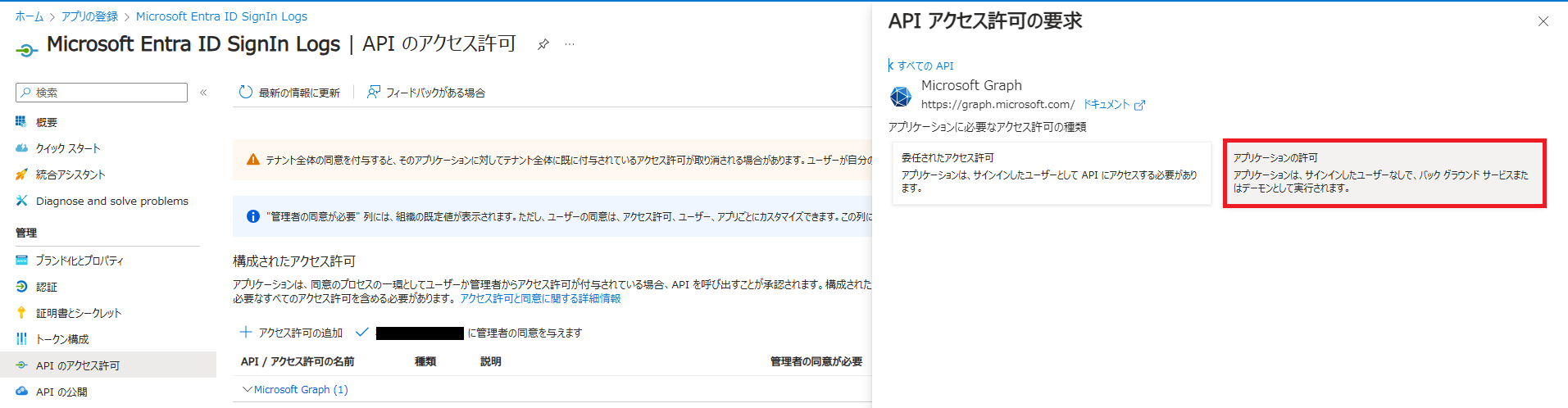Image resolution: width=1568 pixels, height=408 pixels.
Task: Click the 認証 icon
Action: pos(21,287)
